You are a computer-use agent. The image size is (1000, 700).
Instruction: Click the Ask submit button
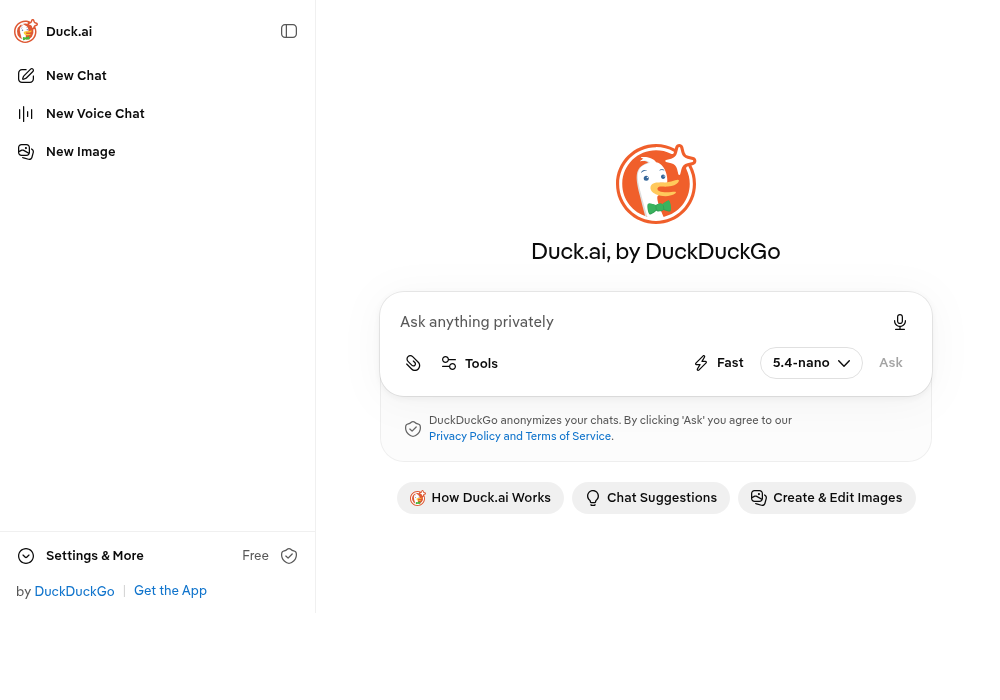pos(890,363)
